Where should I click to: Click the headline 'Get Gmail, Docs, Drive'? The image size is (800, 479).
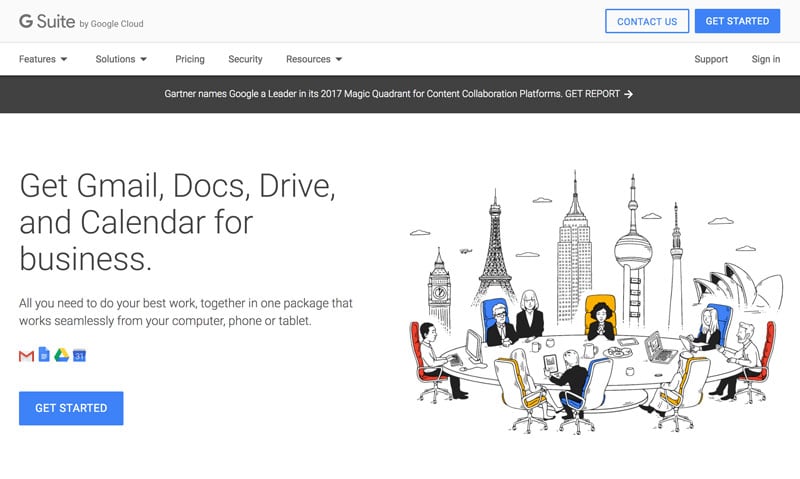(178, 222)
